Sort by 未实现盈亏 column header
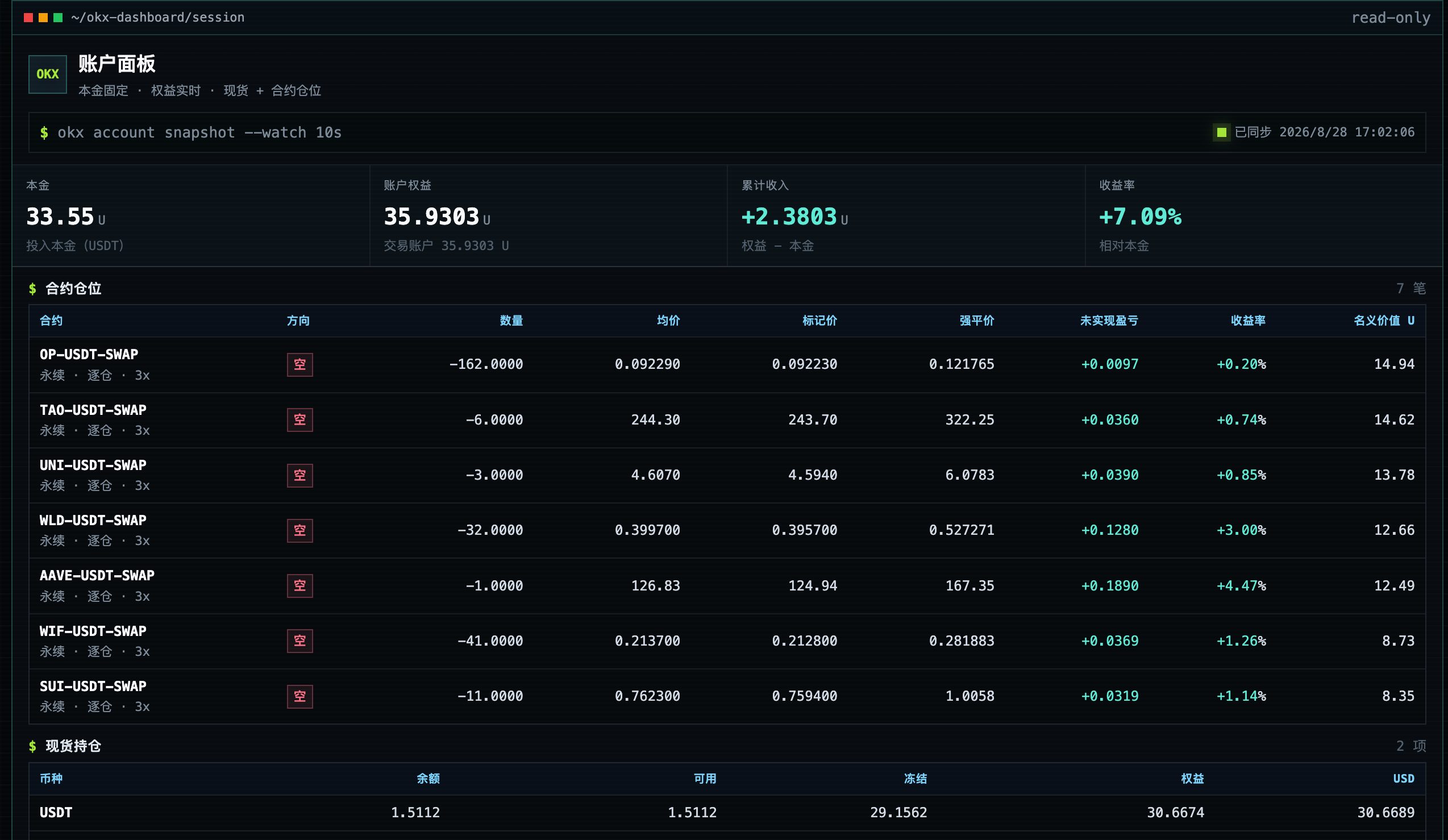This screenshot has width=1448, height=840. click(1109, 321)
